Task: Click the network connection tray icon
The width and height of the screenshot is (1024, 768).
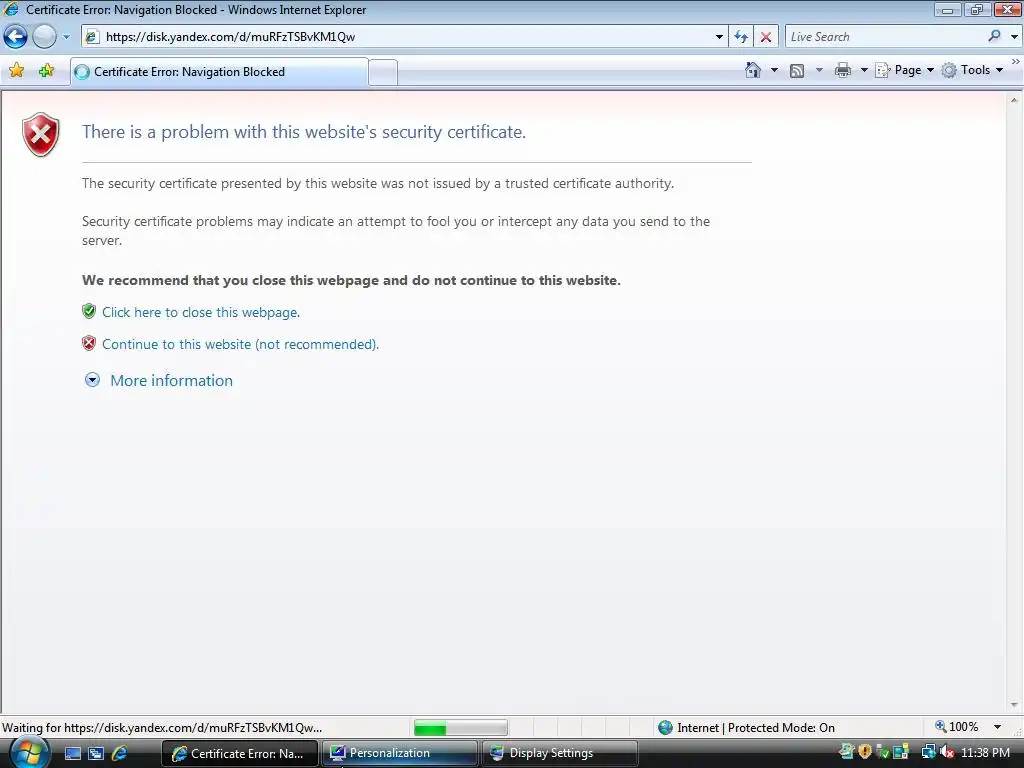Action: coord(928,752)
